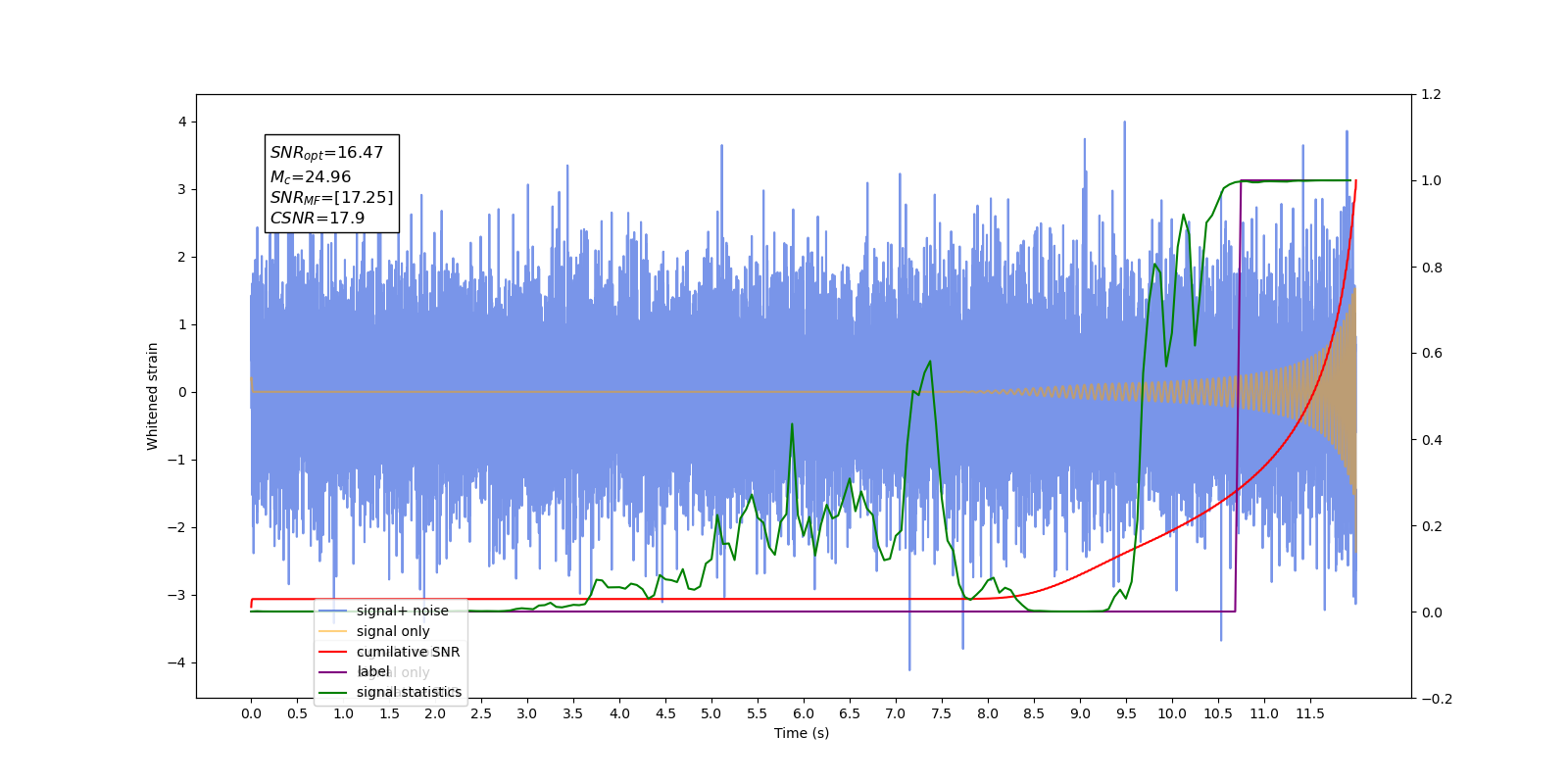Click the CSNR=17.9 annotation line
Image resolution: width=1568 pixels, height=784 pixels.
(318, 218)
